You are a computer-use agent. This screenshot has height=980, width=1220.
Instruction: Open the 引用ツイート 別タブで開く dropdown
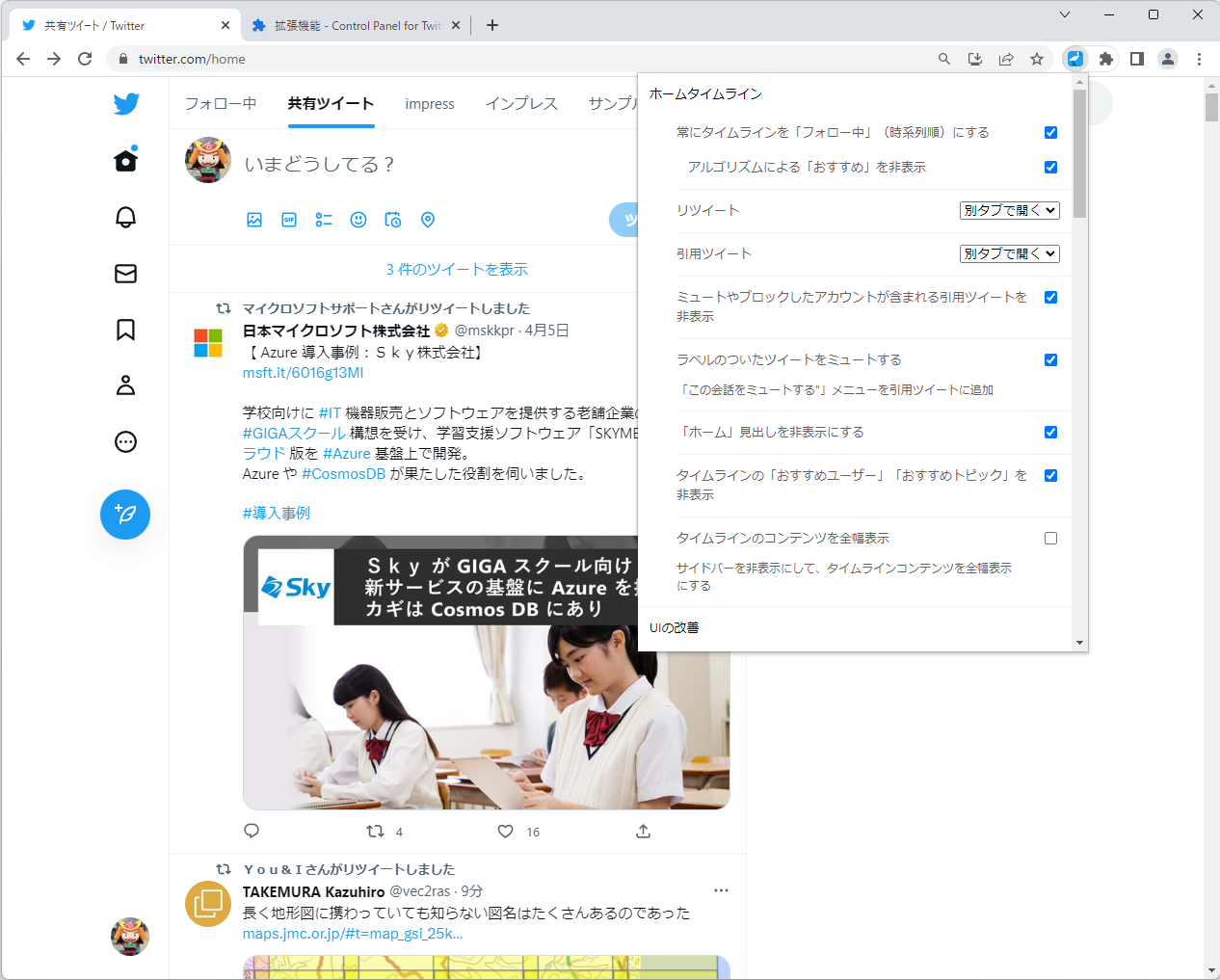click(1009, 253)
